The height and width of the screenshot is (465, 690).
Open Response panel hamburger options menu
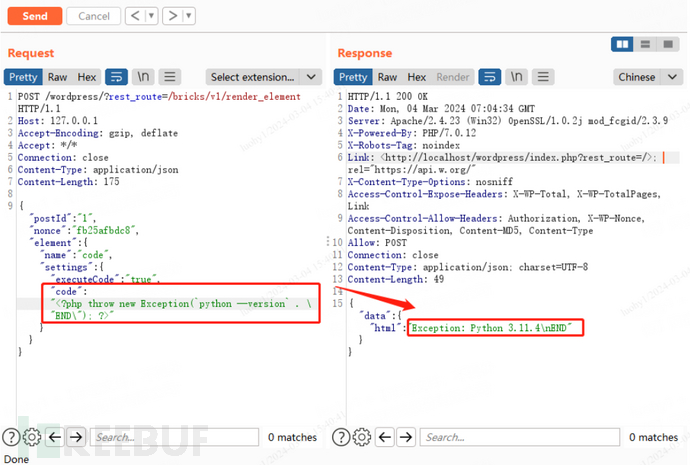[544, 77]
